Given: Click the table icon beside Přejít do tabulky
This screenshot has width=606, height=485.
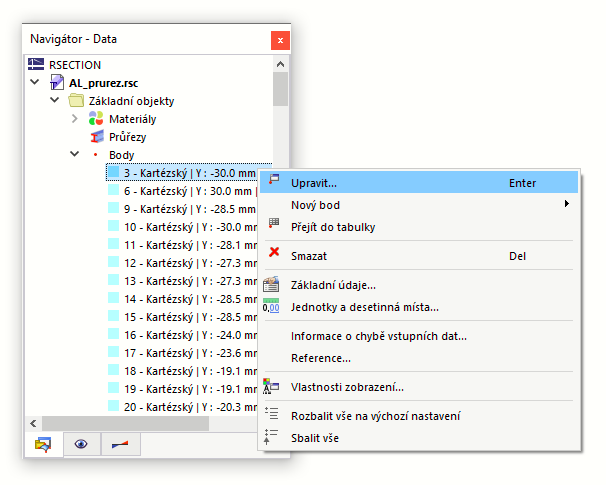Looking at the screenshot, I should (274, 223).
